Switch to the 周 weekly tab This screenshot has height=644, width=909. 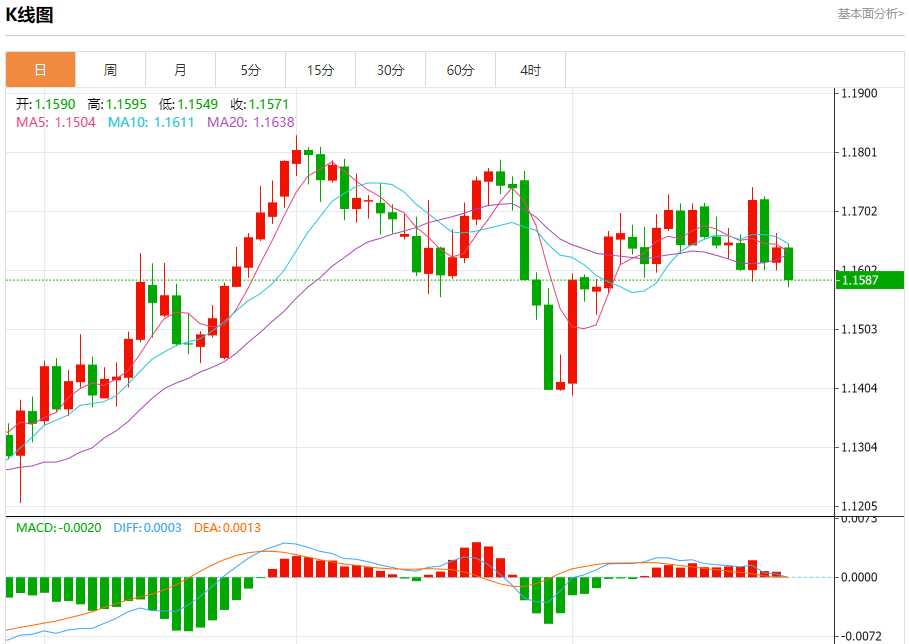tap(110, 70)
